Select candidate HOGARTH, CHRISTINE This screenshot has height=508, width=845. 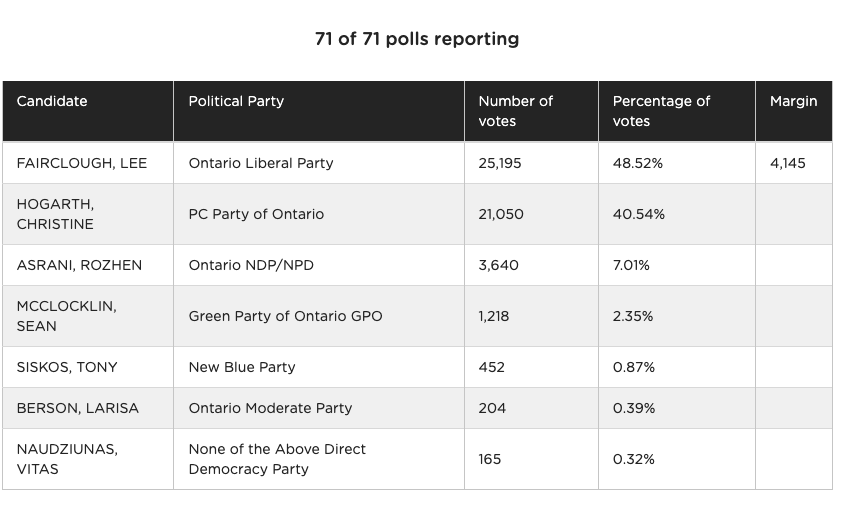[56, 214]
